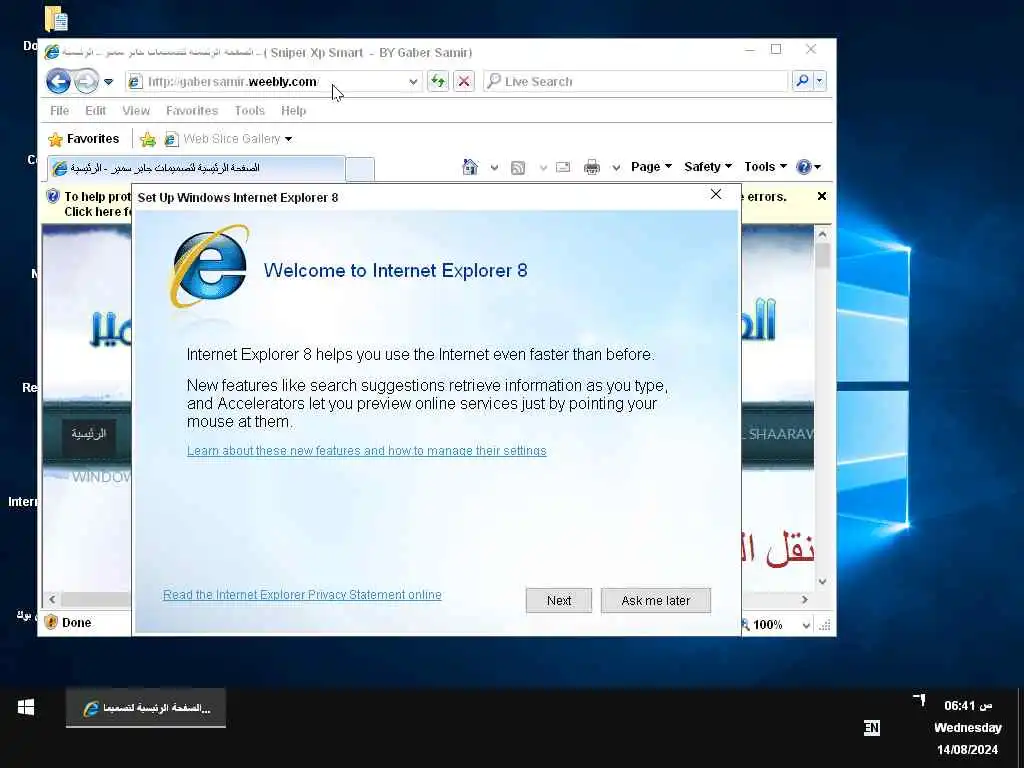Image resolution: width=1024 pixels, height=768 pixels.
Task: Click the RSS Feeds icon
Action: point(518,168)
